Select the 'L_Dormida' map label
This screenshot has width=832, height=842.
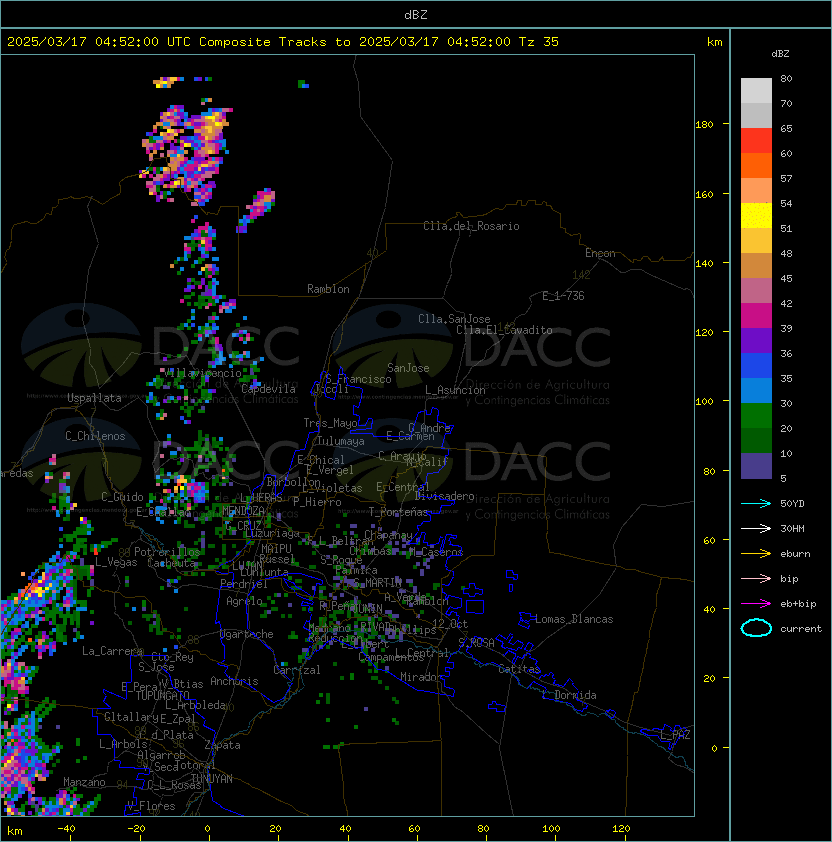(569, 695)
